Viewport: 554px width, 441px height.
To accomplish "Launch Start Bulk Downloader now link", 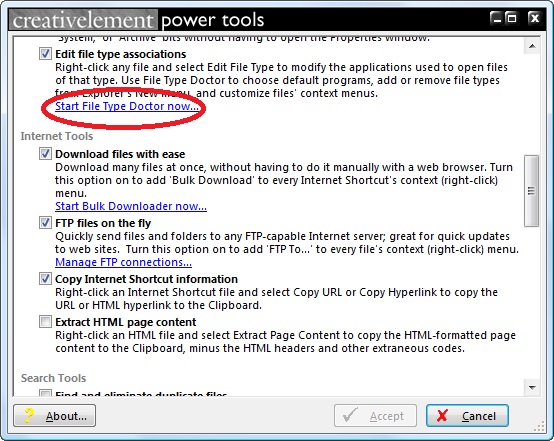I will coord(131,206).
